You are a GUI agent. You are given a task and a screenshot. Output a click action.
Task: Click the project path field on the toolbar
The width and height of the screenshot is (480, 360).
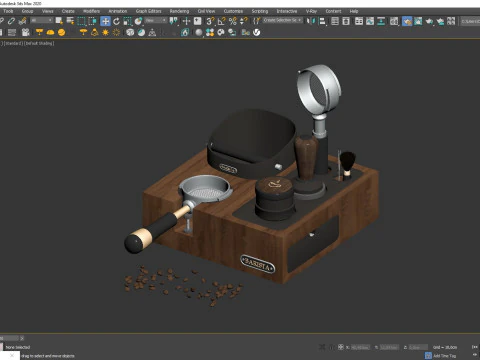(470, 21)
